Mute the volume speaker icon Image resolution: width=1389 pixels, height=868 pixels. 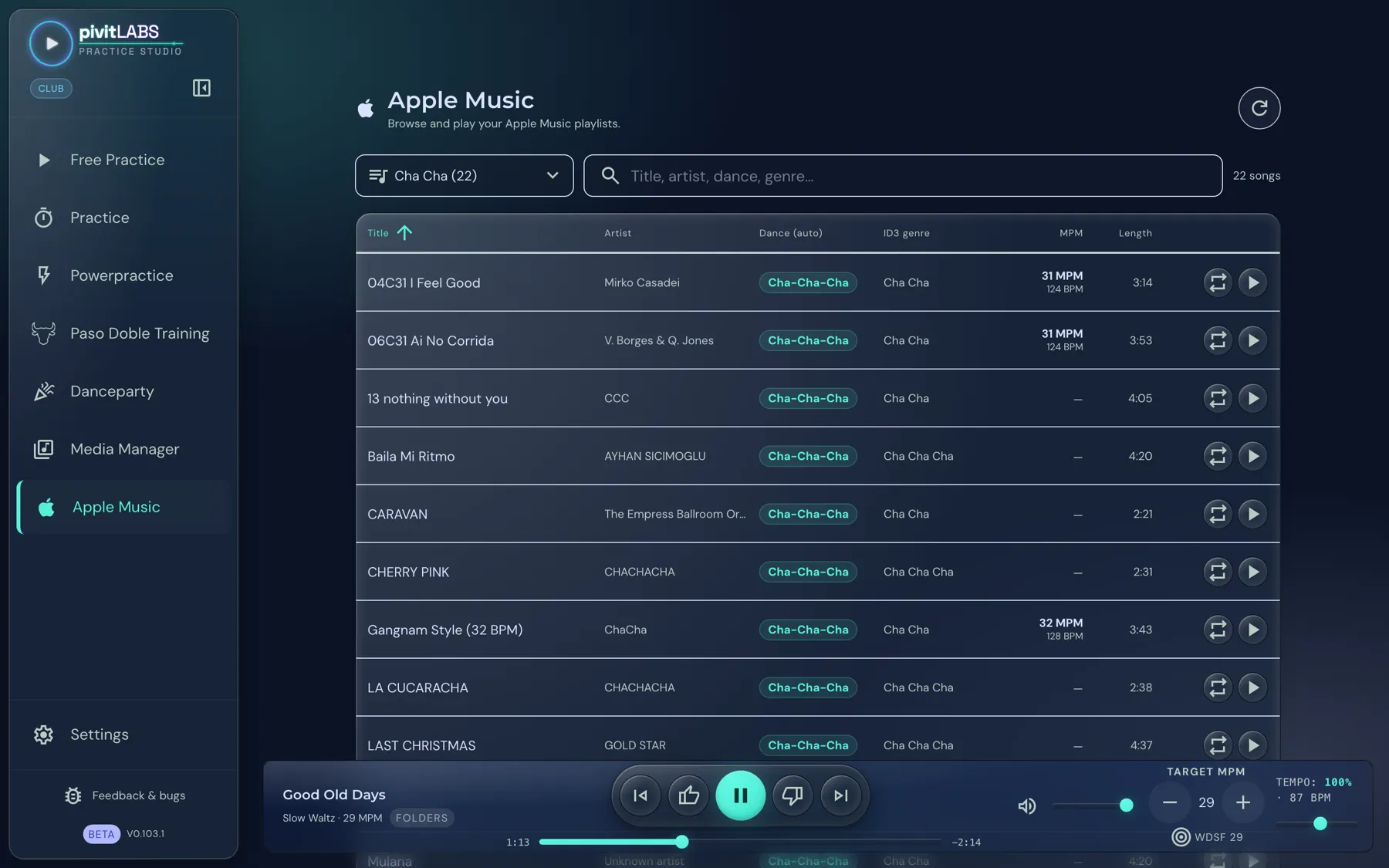coord(1026,806)
